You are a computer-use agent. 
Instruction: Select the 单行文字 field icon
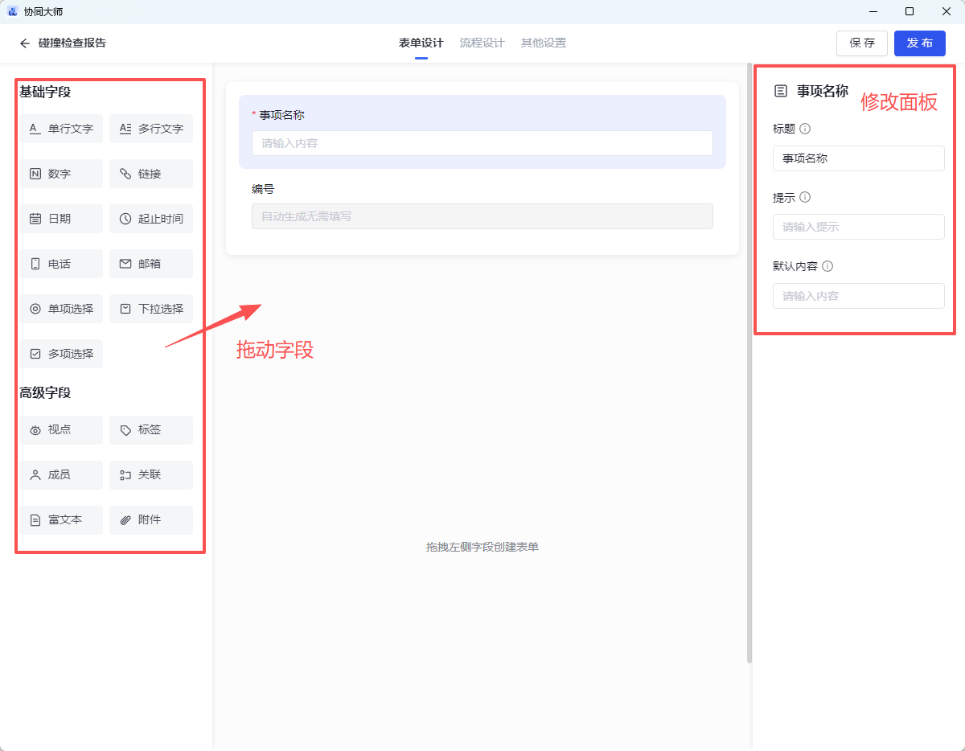tap(35, 129)
